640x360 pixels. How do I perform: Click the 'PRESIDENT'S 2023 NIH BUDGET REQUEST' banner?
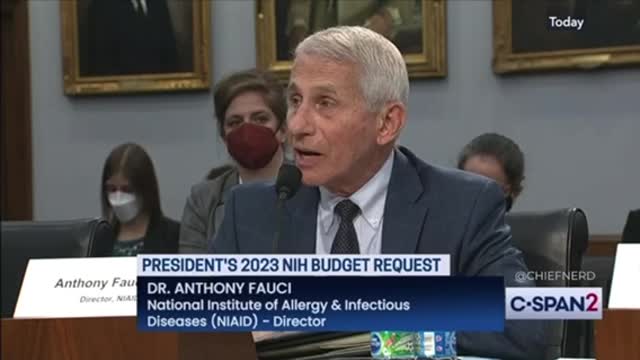pyautogui.click(x=293, y=265)
